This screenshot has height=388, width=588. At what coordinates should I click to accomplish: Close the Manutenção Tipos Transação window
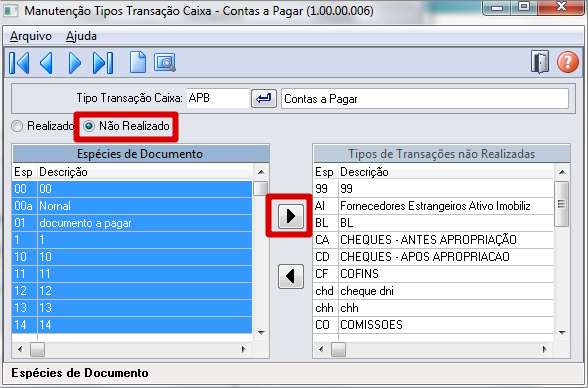pos(561,7)
